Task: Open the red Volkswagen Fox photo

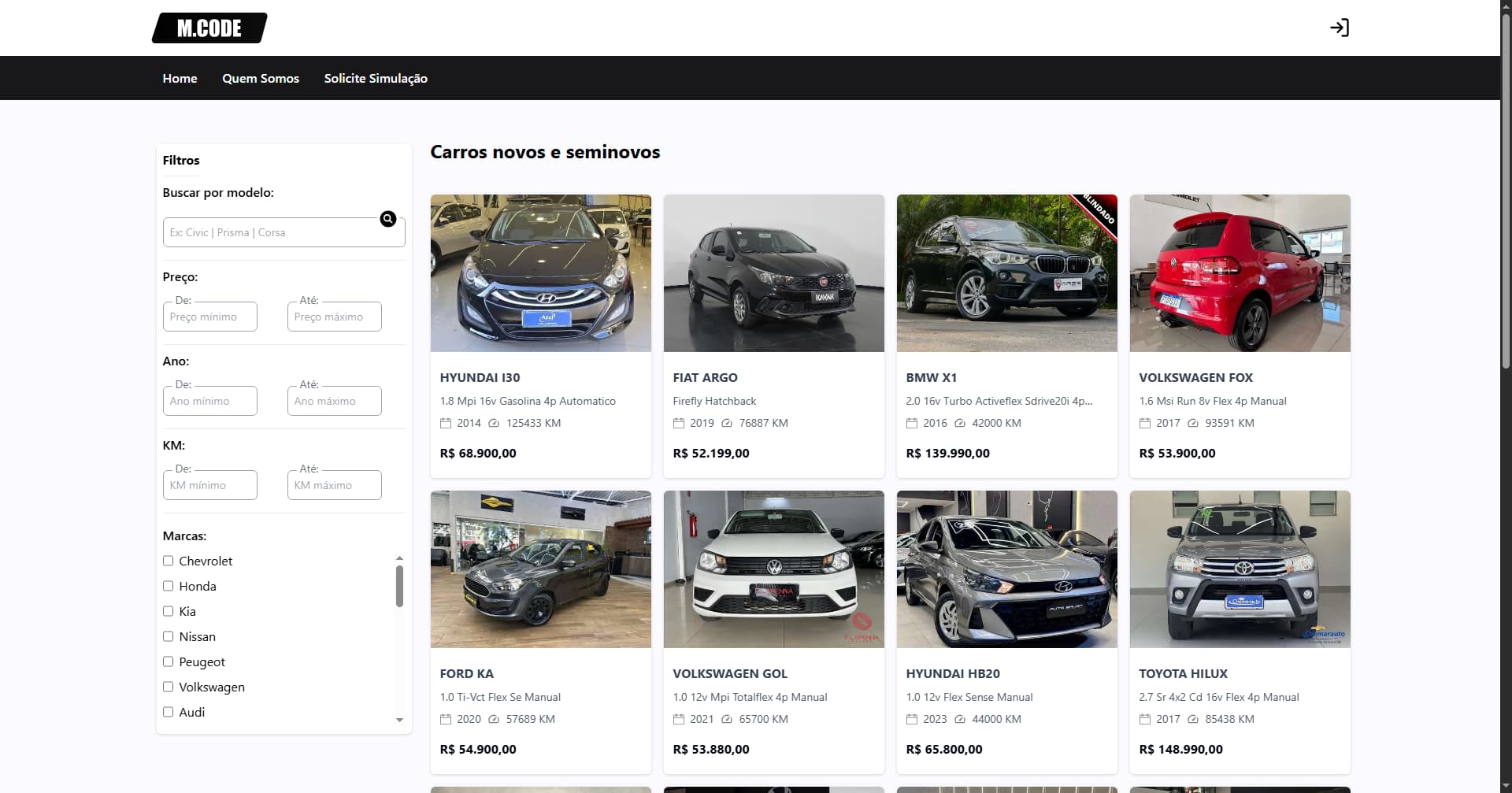Action: 1240,273
